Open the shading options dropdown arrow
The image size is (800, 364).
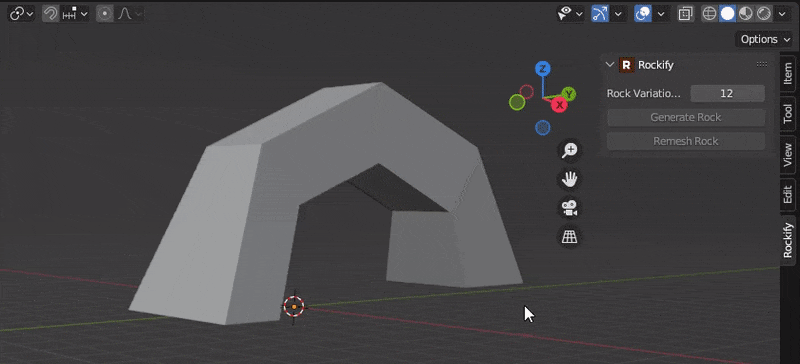(x=782, y=14)
